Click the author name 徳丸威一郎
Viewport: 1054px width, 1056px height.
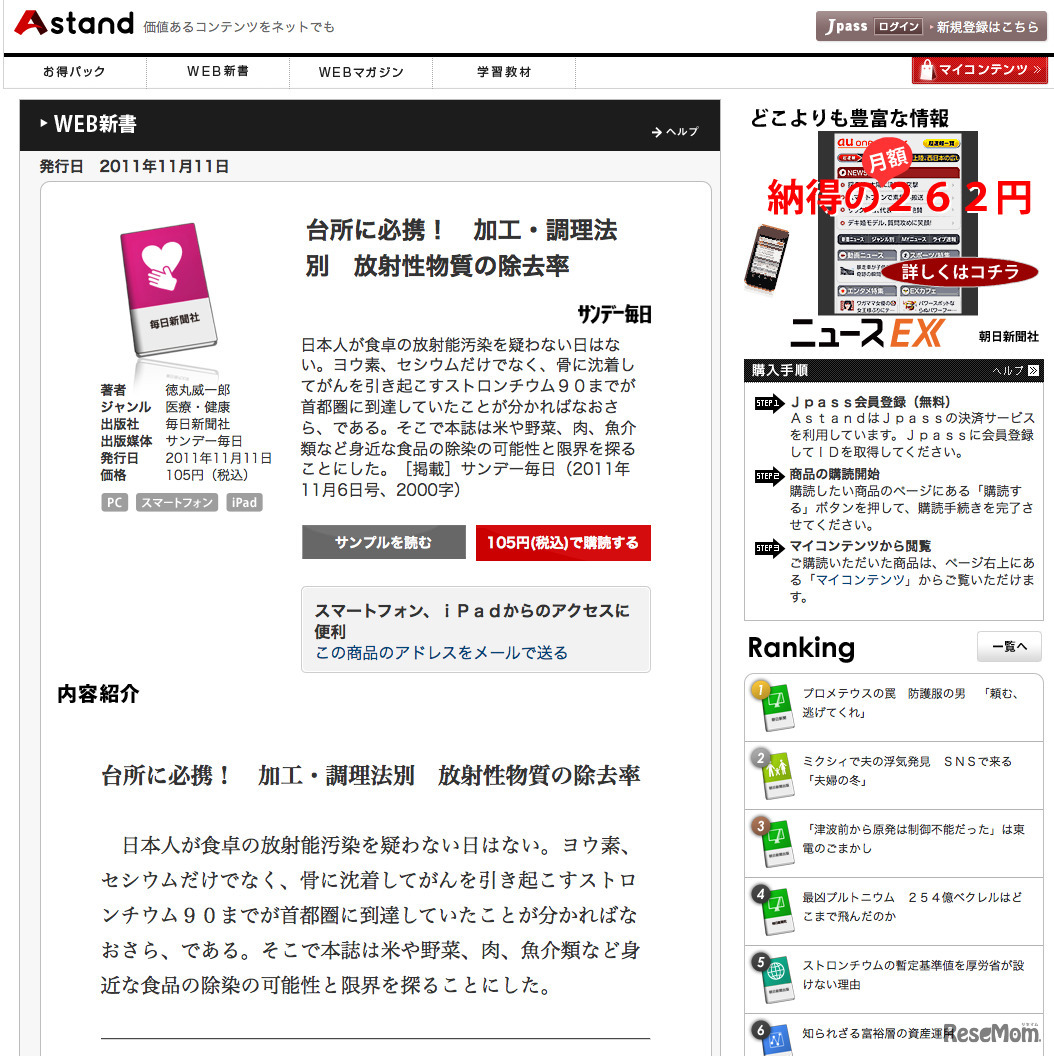[198, 390]
